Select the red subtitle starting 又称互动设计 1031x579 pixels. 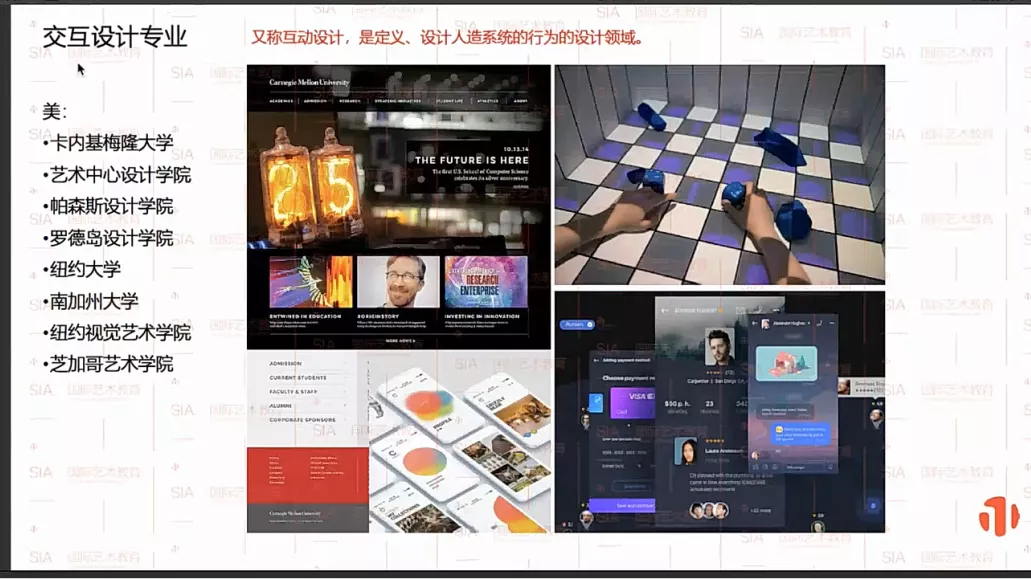pos(447,37)
